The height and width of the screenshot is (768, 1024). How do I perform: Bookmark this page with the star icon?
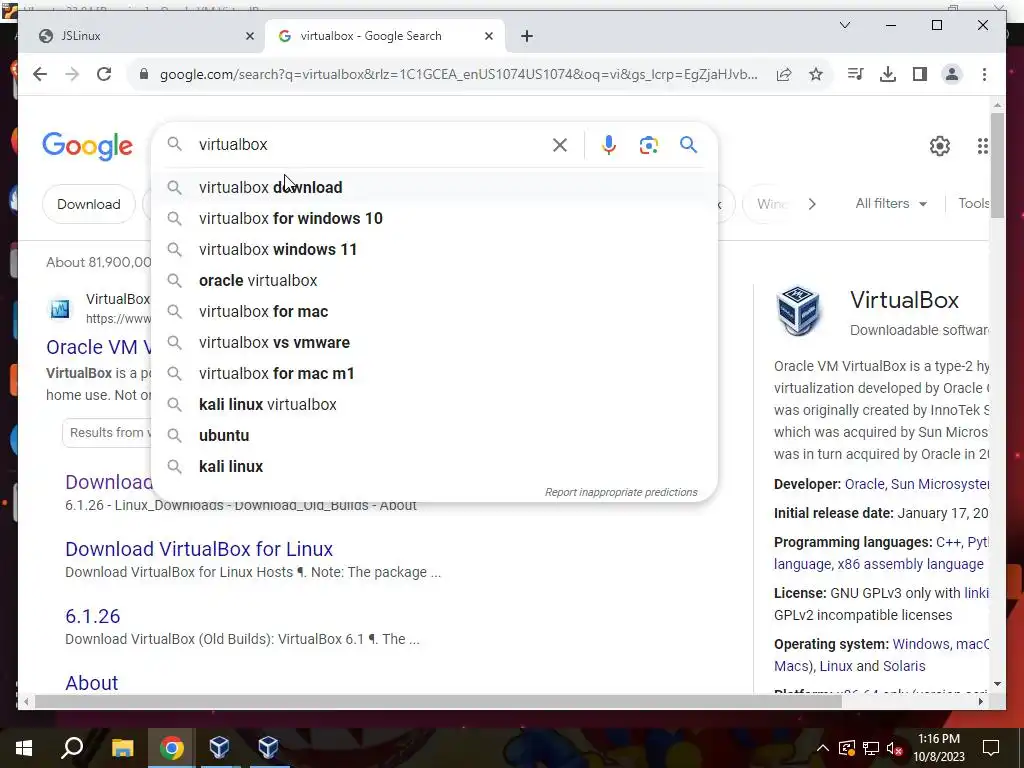[816, 74]
